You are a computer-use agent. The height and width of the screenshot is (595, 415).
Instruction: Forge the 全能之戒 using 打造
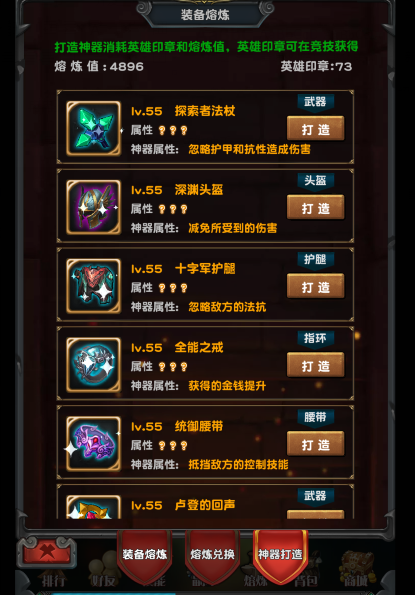(x=316, y=366)
